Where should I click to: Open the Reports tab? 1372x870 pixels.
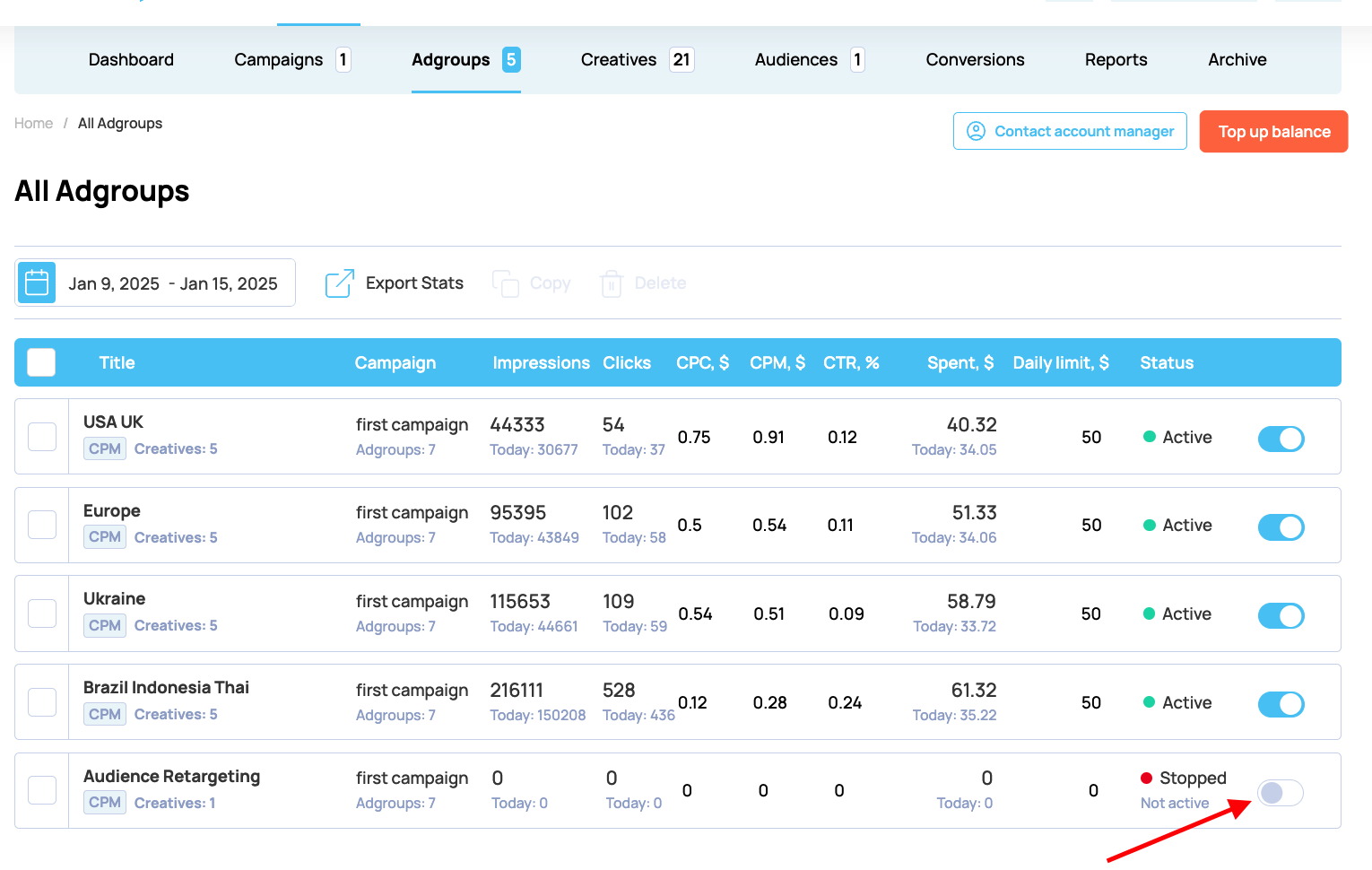[1116, 59]
